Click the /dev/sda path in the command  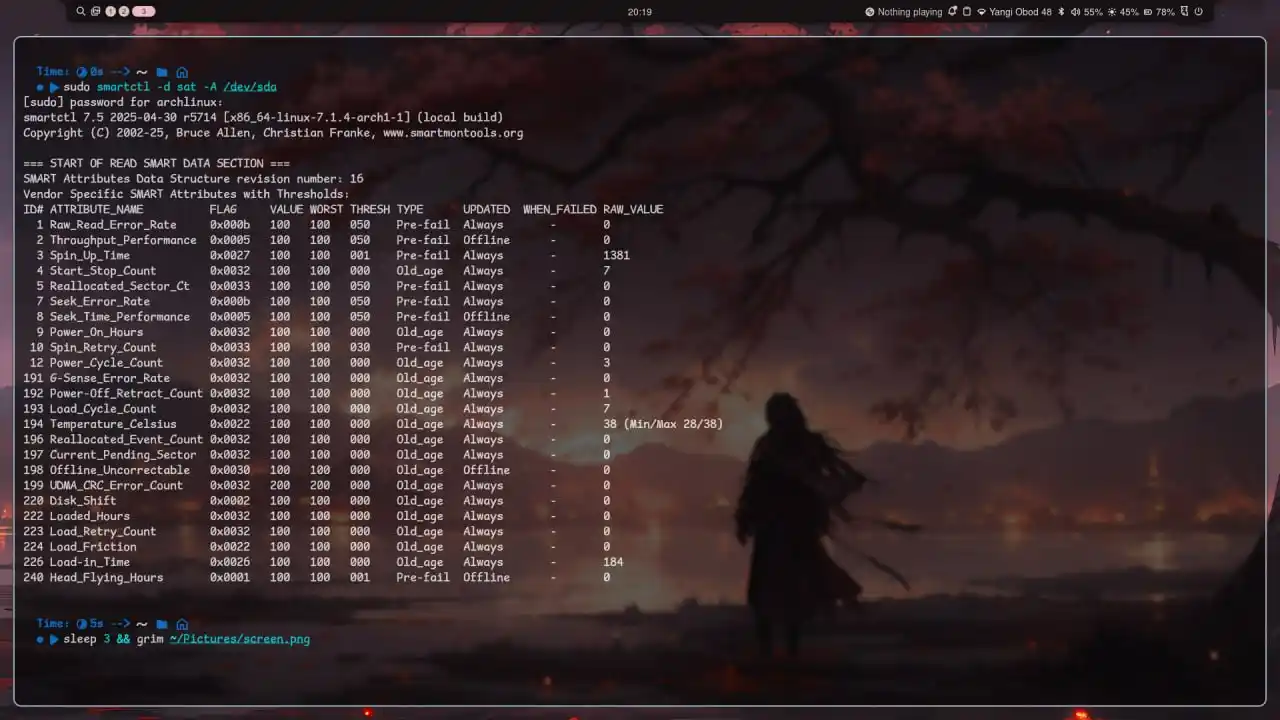(x=250, y=87)
